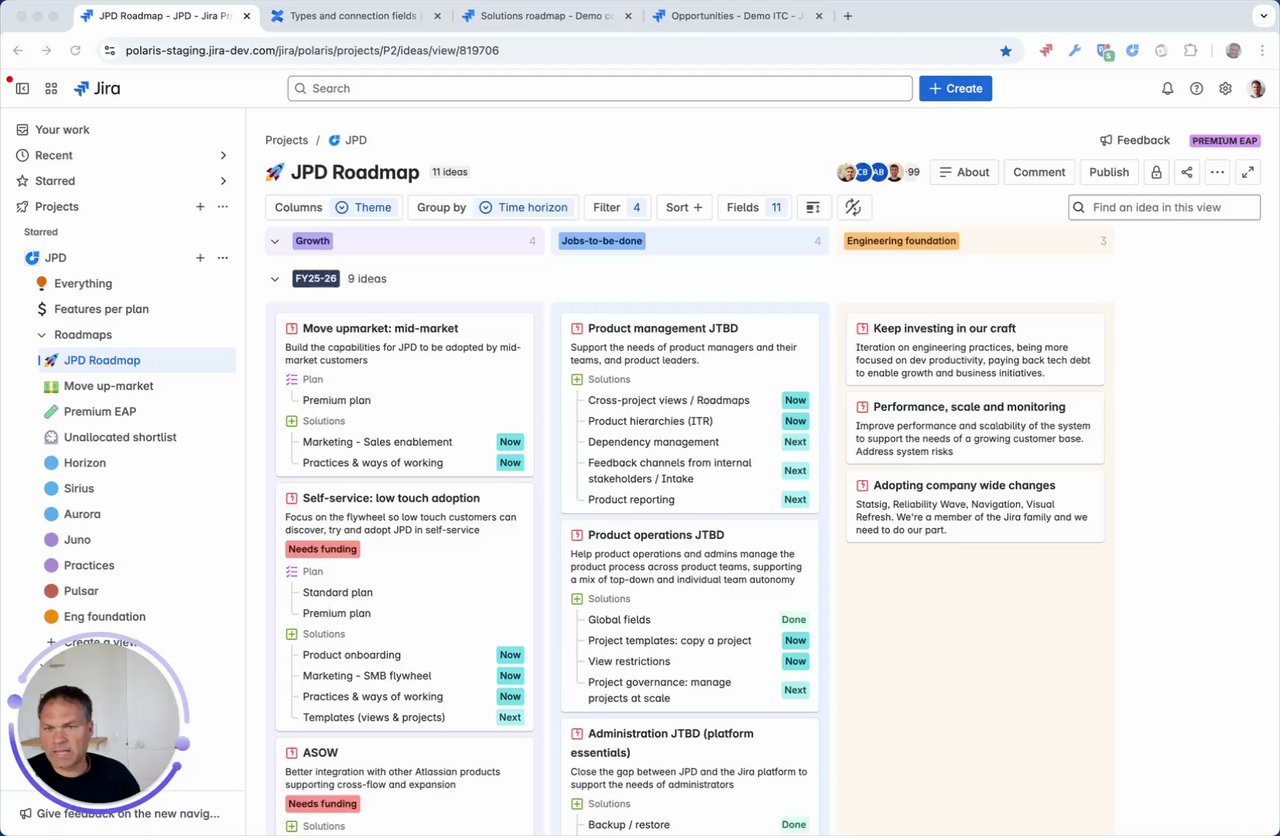Bookmark the page with the star icon
This screenshot has width=1280, height=836.
coord(1005,50)
